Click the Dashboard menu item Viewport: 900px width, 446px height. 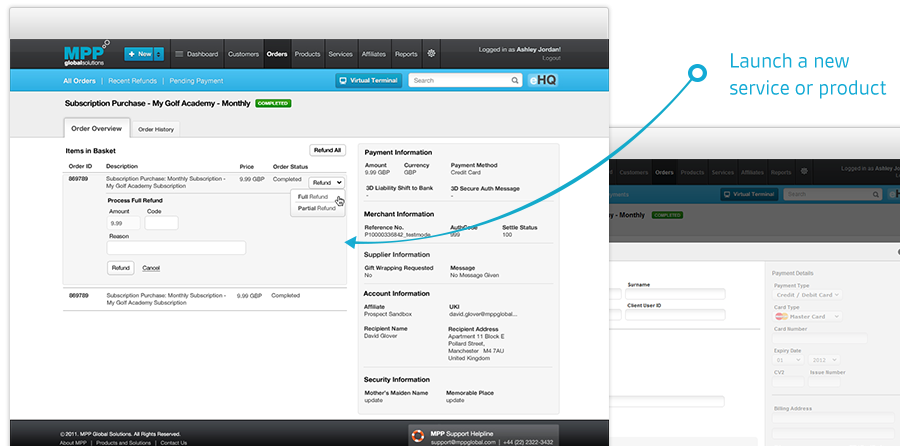click(196, 53)
